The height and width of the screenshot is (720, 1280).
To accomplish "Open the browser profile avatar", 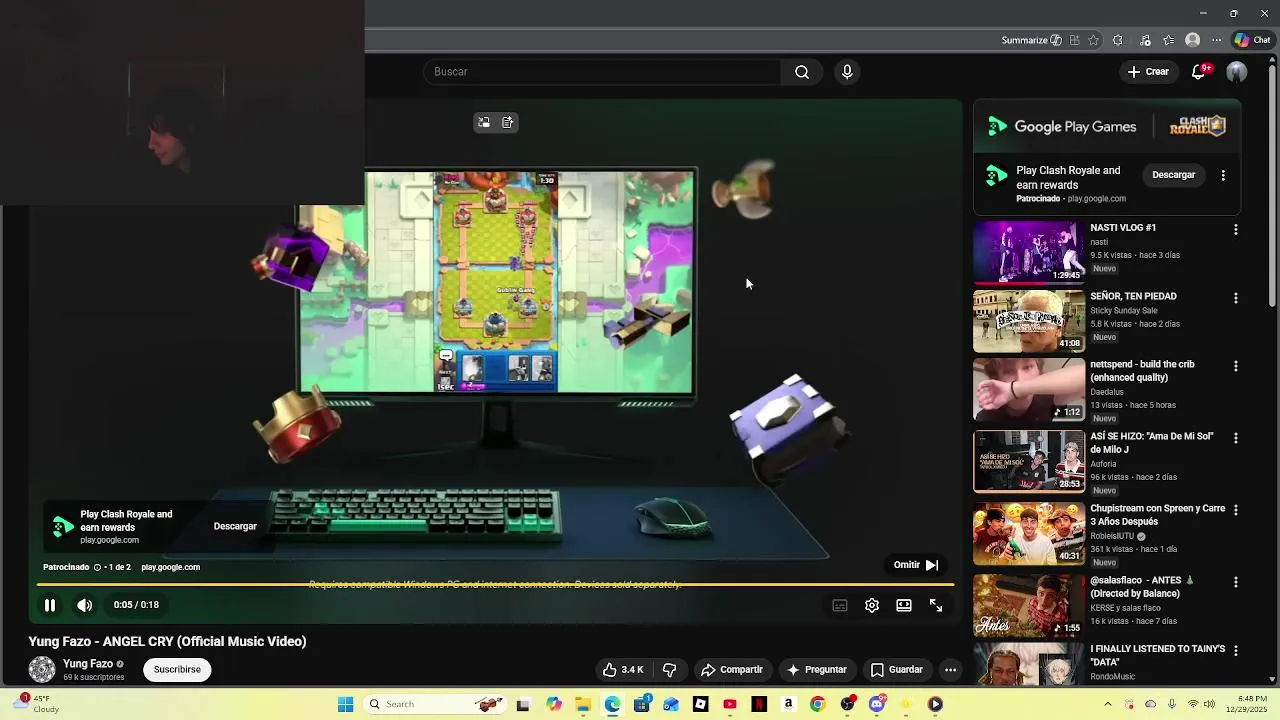I will coord(1192,40).
